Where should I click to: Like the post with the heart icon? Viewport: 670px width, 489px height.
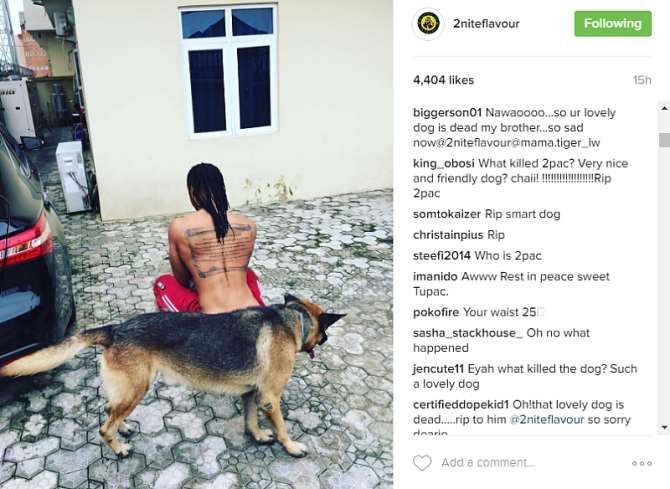(422, 463)
